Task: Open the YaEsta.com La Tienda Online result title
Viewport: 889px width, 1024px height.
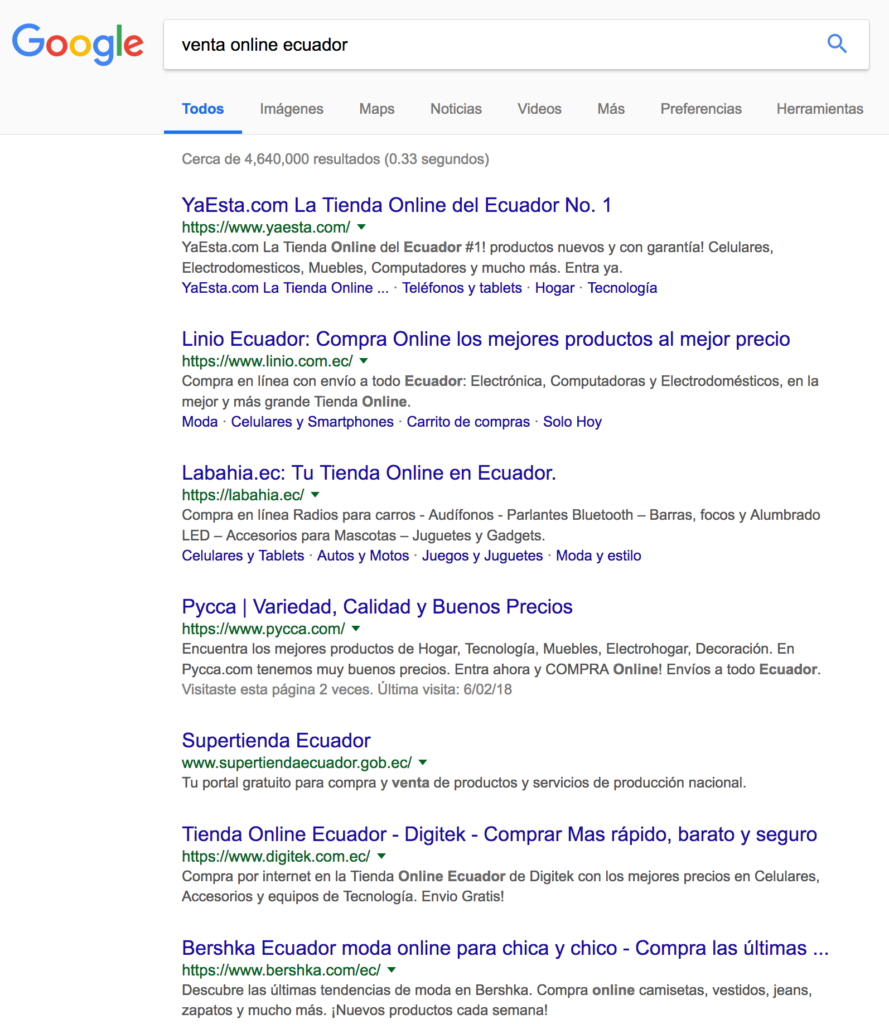Action: (x=396, y=205)
